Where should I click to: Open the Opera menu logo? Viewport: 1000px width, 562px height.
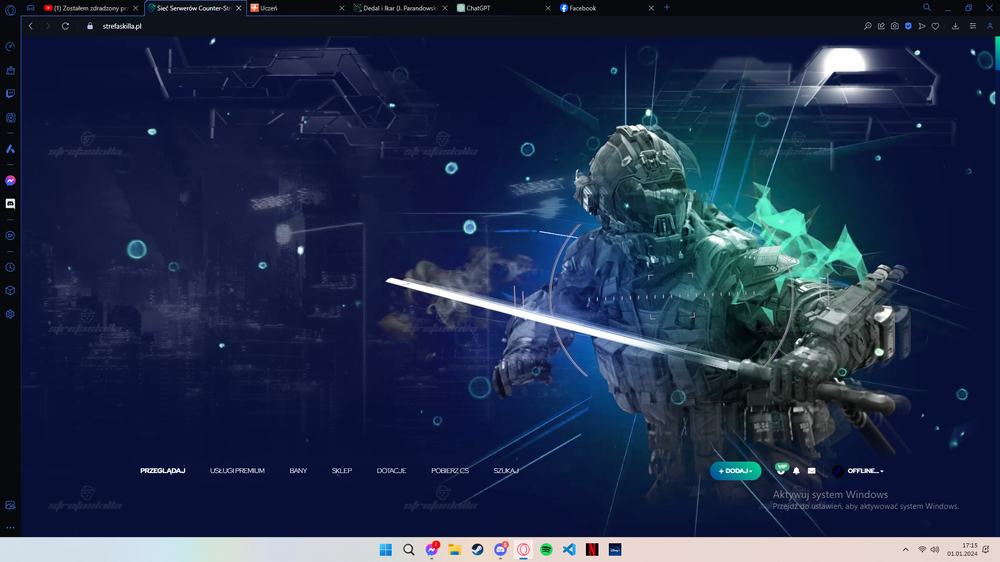pyautogui.click(x=10, y=10)
